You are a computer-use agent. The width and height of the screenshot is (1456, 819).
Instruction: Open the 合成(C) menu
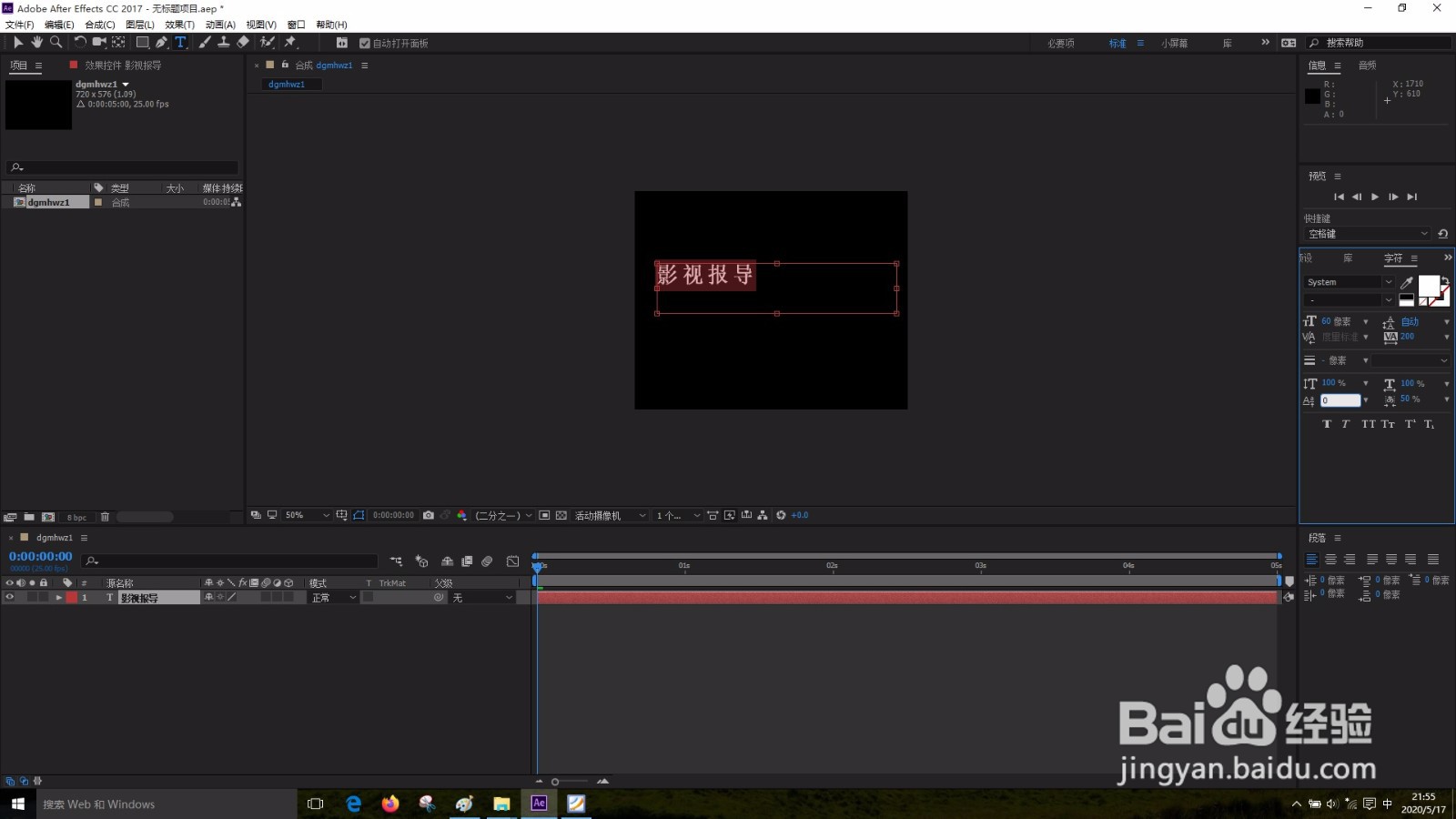click(100, 25)
